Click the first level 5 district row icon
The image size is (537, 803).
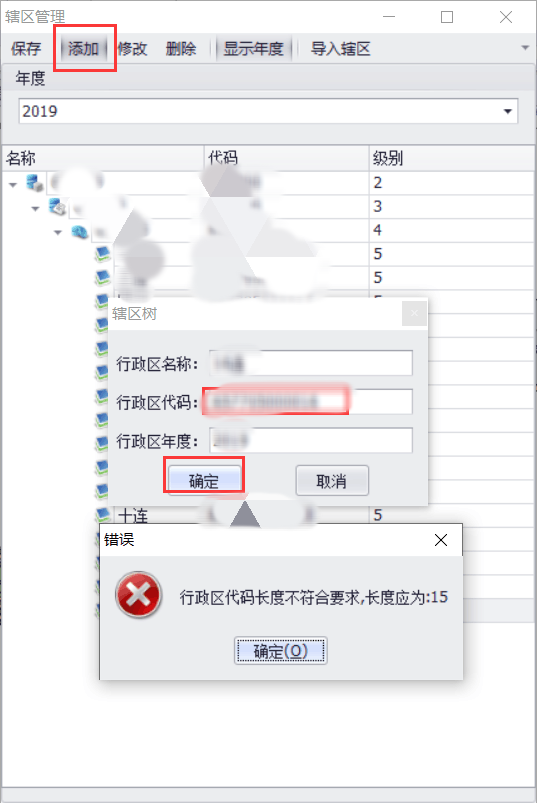[x=102, y=254]
